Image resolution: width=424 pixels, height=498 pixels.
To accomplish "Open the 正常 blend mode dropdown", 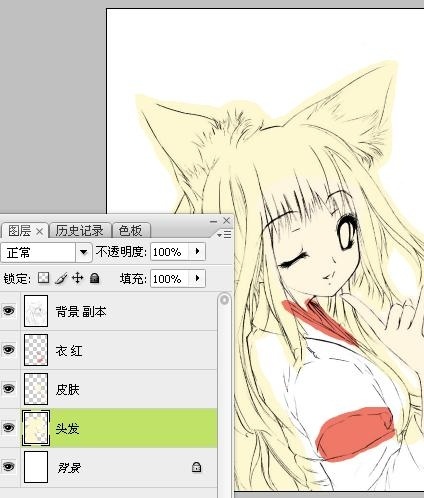I will [83, 252].
